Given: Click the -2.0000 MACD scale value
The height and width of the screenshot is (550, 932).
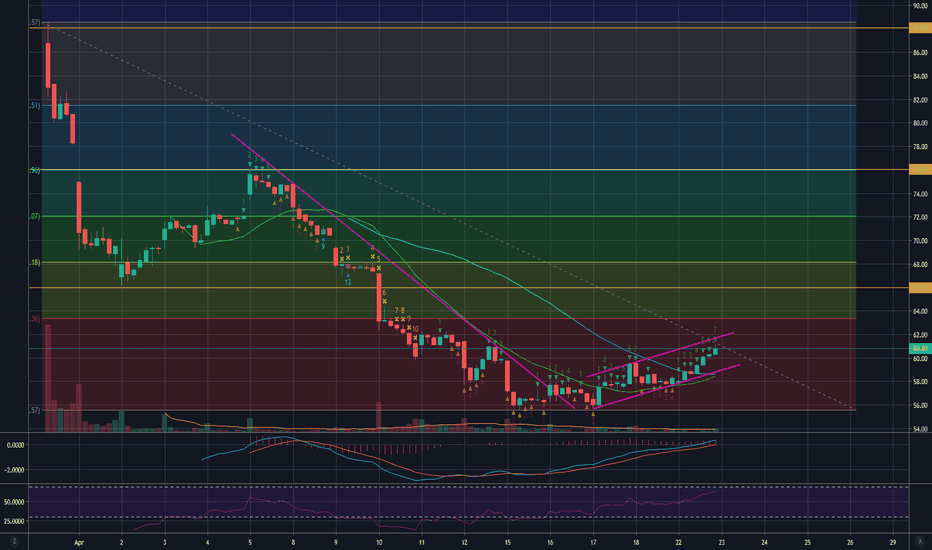Looking at the screenshot, I should pos(14,470).
